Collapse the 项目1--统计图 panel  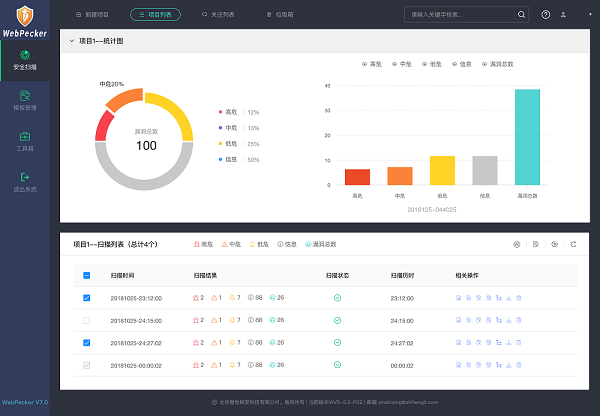[70, 41]
